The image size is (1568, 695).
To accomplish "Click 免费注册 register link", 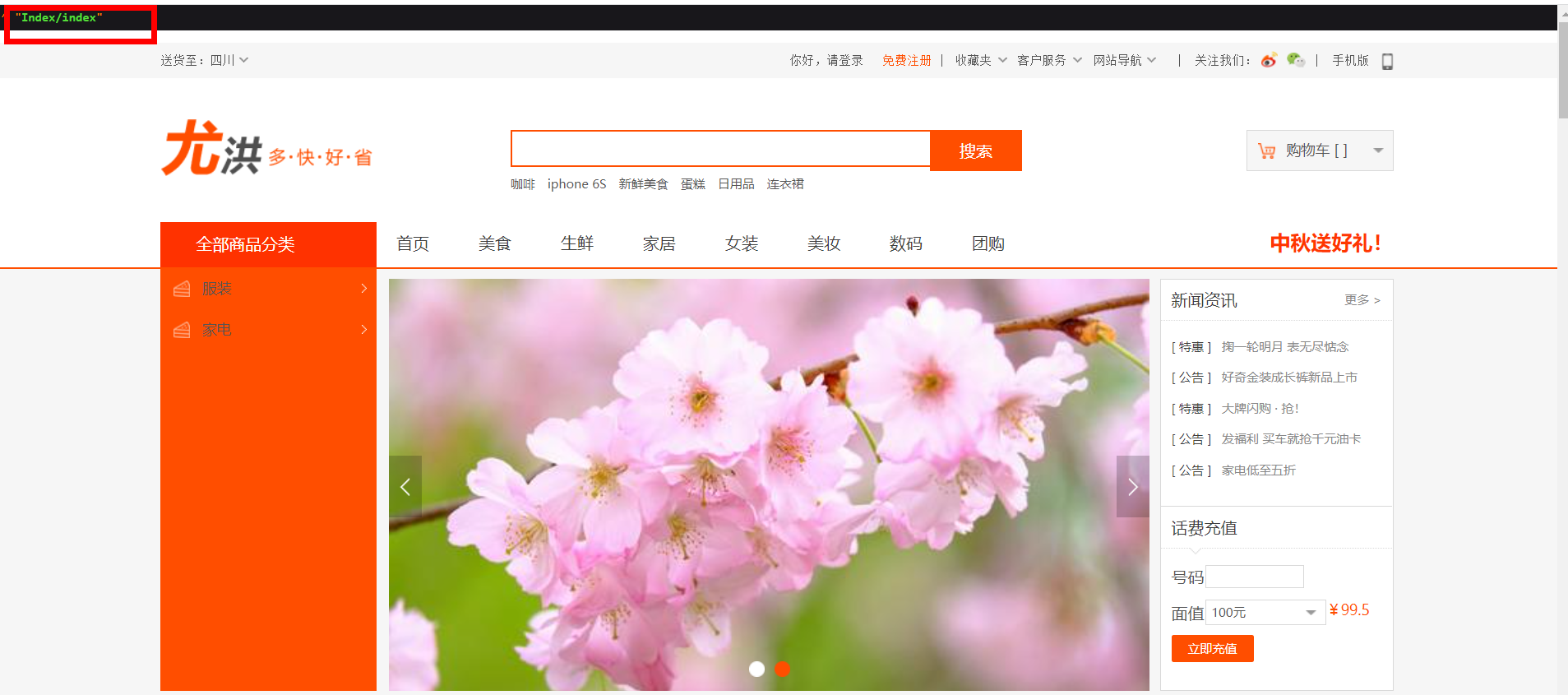I will coord(907,60).
